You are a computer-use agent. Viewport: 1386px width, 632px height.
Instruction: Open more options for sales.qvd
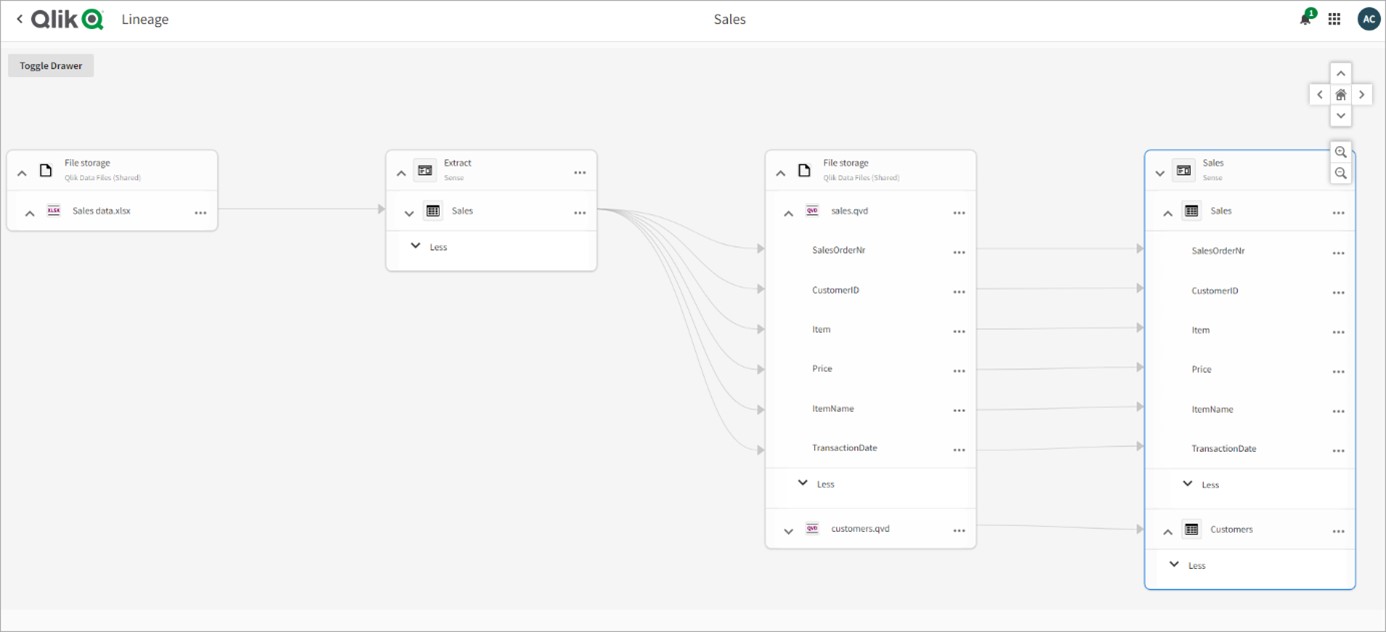click(x=959, y=213)
